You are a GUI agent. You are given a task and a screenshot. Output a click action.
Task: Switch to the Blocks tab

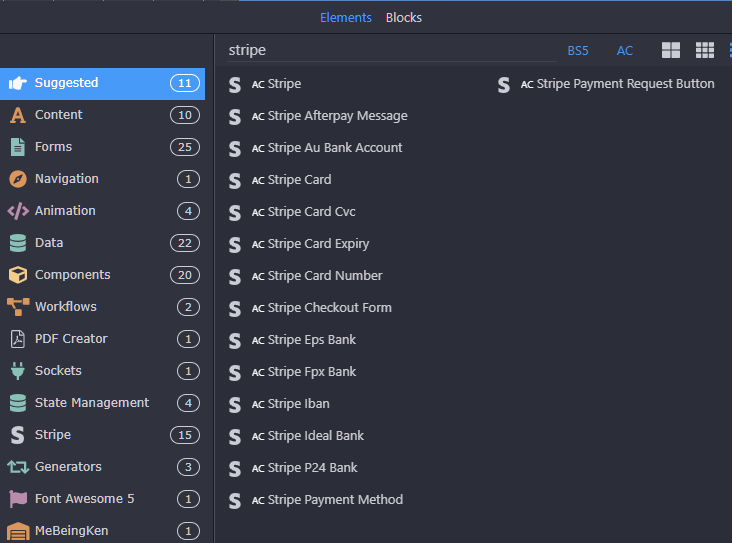click(x=404, y=18)
